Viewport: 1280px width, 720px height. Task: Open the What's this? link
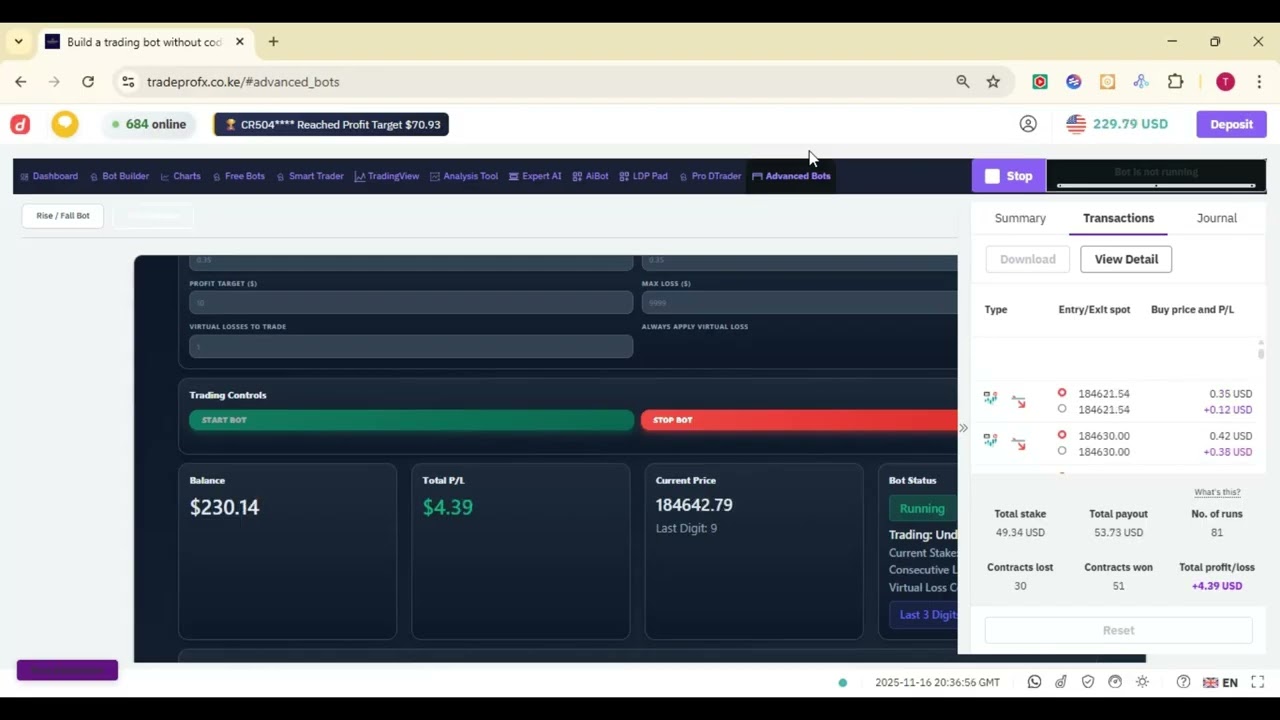1217,492
